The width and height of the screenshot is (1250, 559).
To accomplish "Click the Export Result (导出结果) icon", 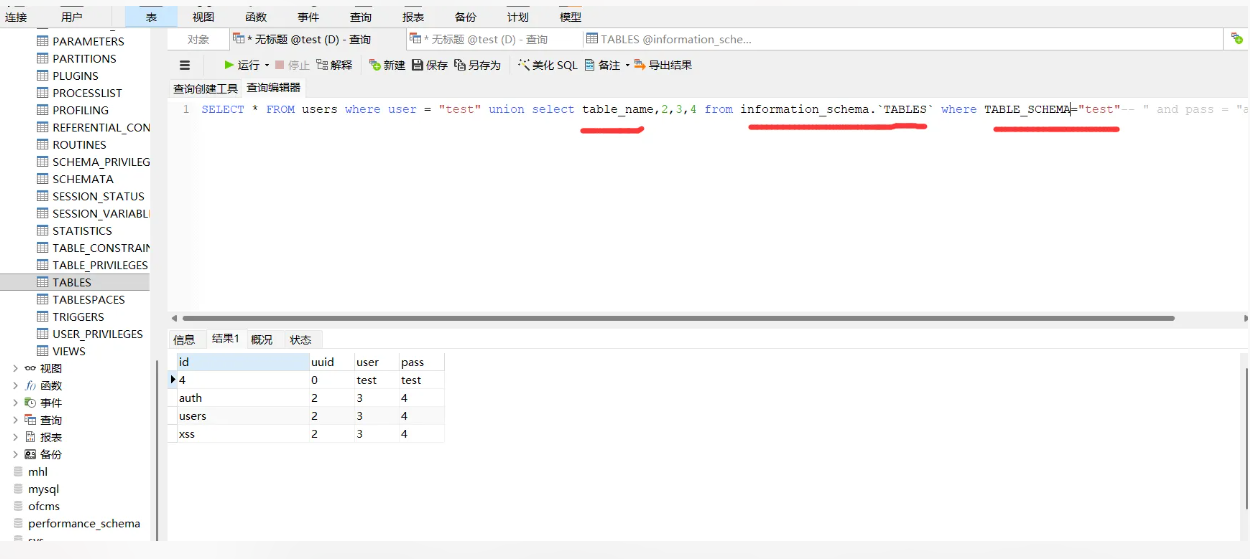I will click(x=639, y=65).
